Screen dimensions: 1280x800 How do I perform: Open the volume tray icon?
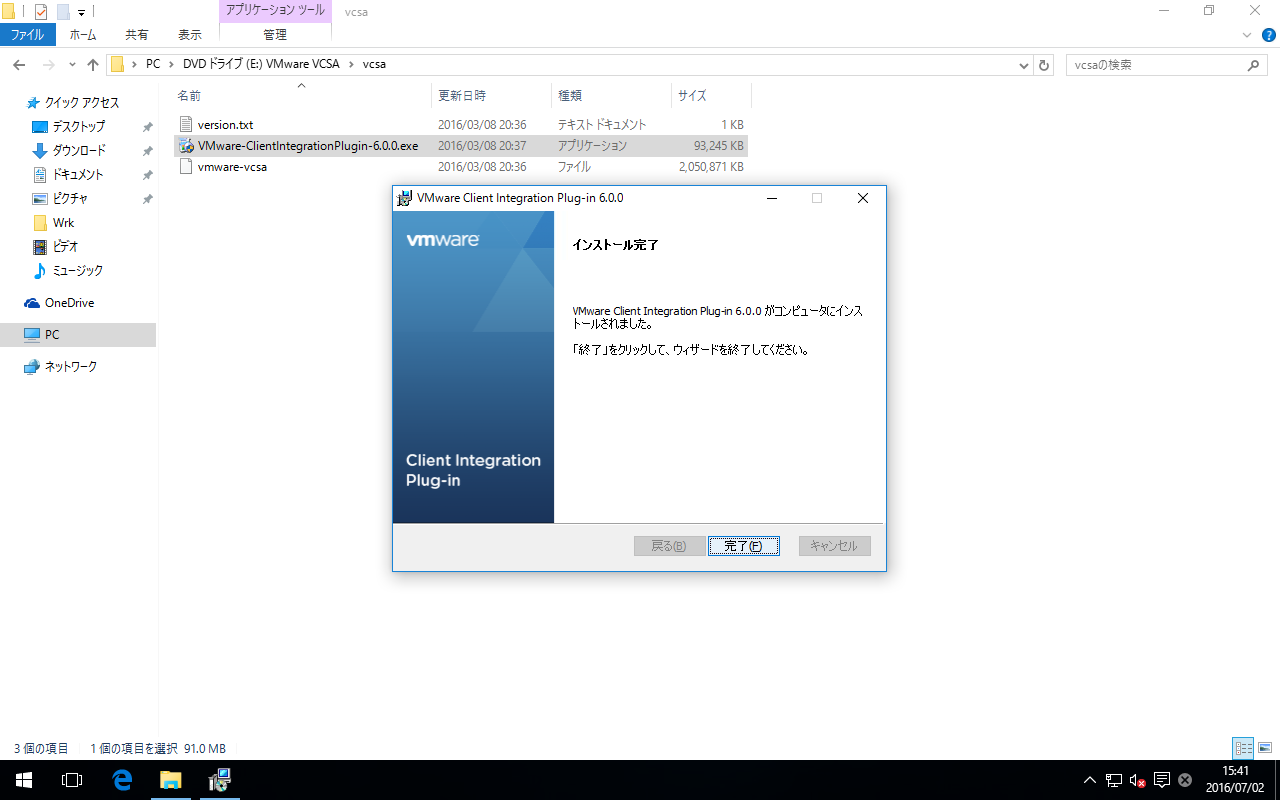point(1138,780)
